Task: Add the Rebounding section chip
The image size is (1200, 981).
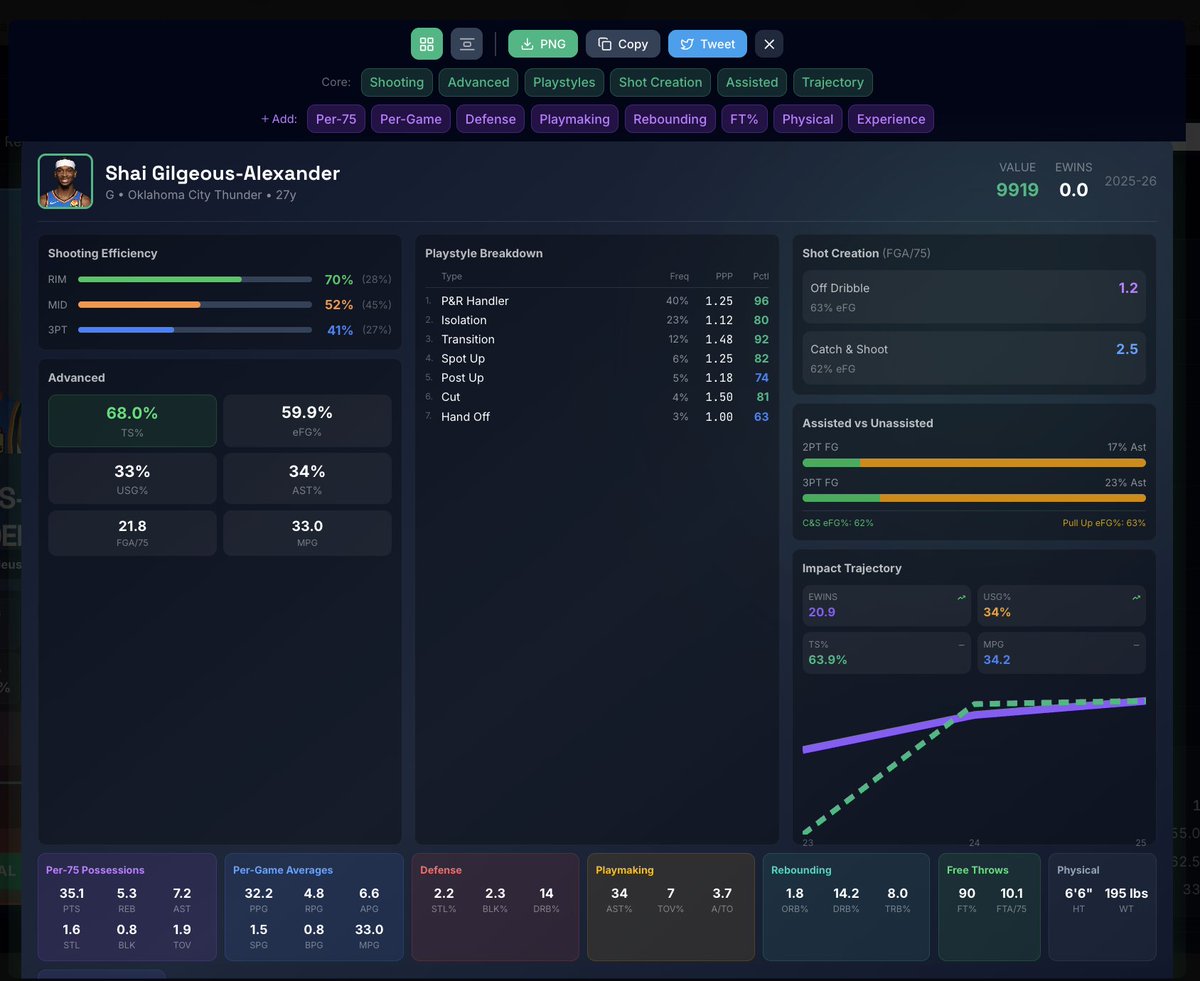Action: (670, 119)
